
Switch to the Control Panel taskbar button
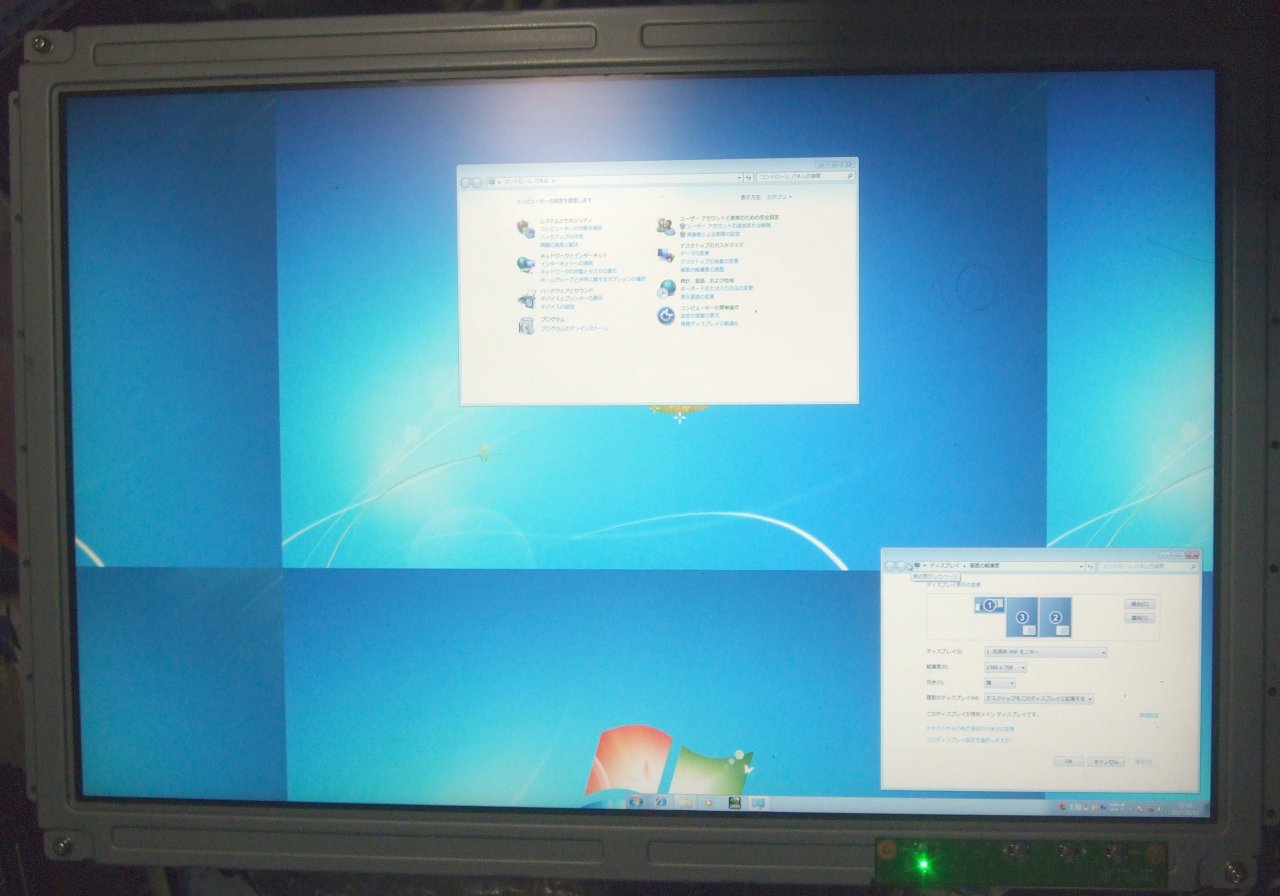pyautogui.click(x=758, y=802)
